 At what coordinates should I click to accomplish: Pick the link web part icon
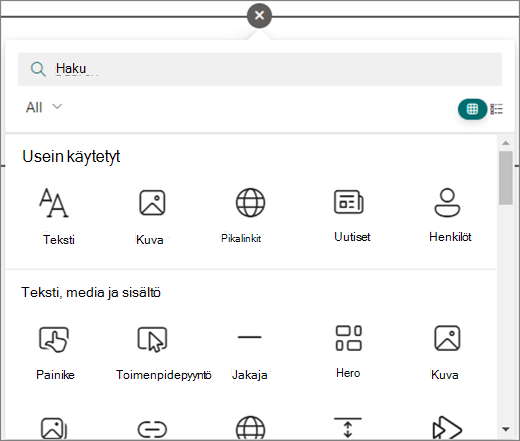tap(152, 429)
